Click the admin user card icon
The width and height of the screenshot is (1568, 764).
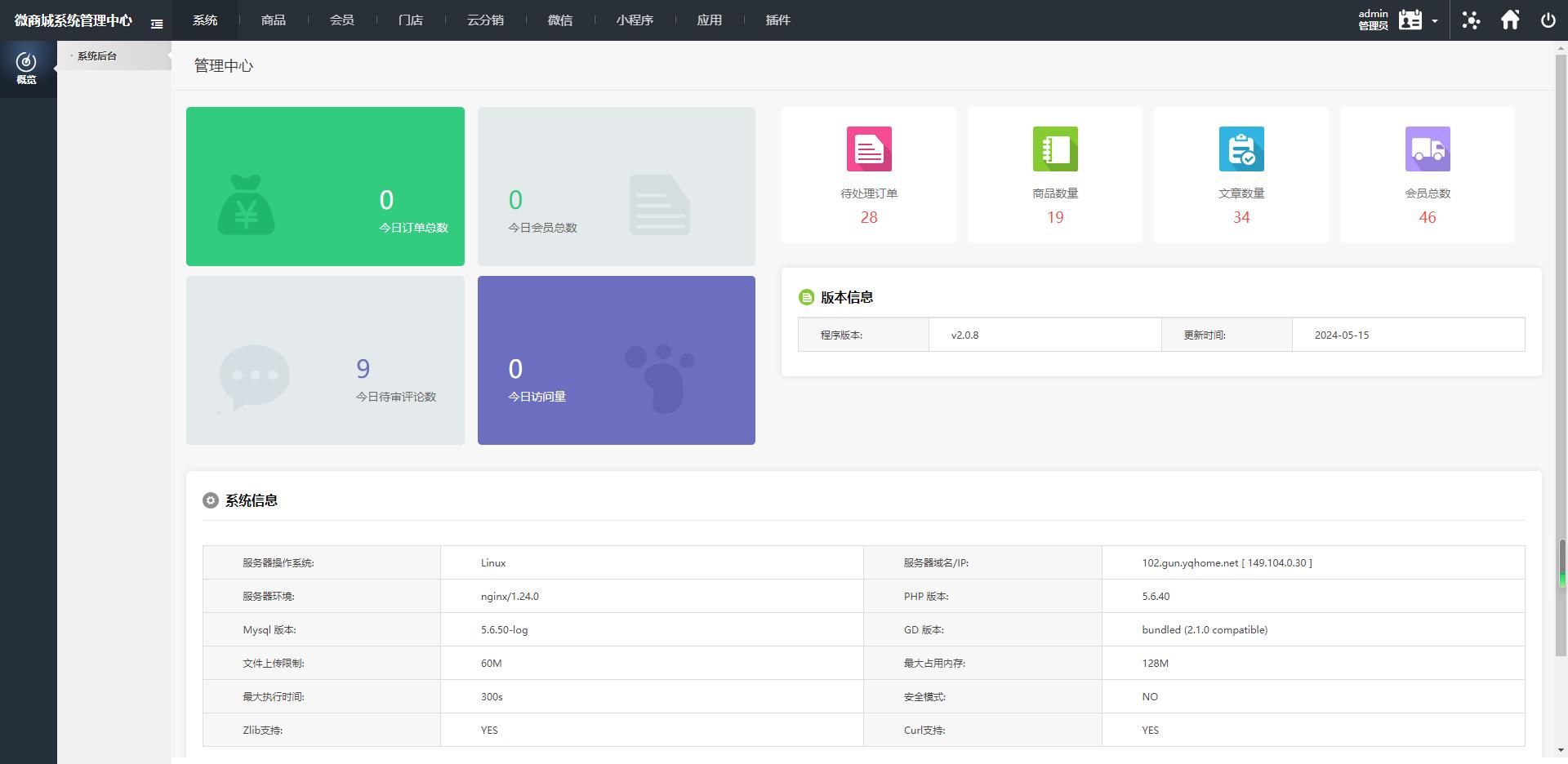pyautogui.click(x=1410, y=20)
